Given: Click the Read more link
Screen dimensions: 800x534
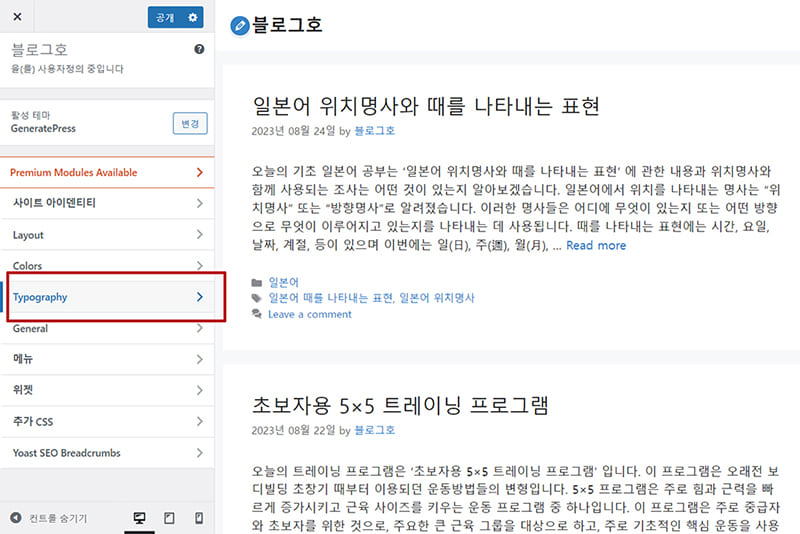Looking at the screenshot, I should click(596, 245).
